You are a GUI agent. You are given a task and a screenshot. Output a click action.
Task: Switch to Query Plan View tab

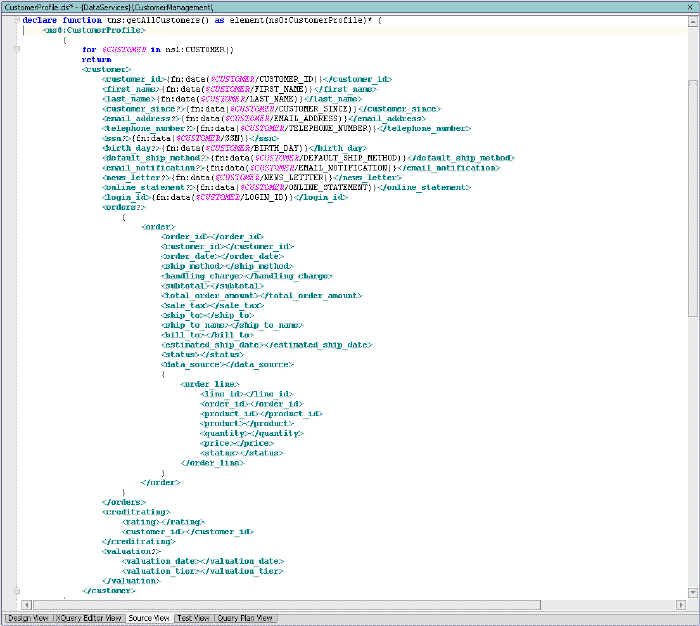pos(245,618)
